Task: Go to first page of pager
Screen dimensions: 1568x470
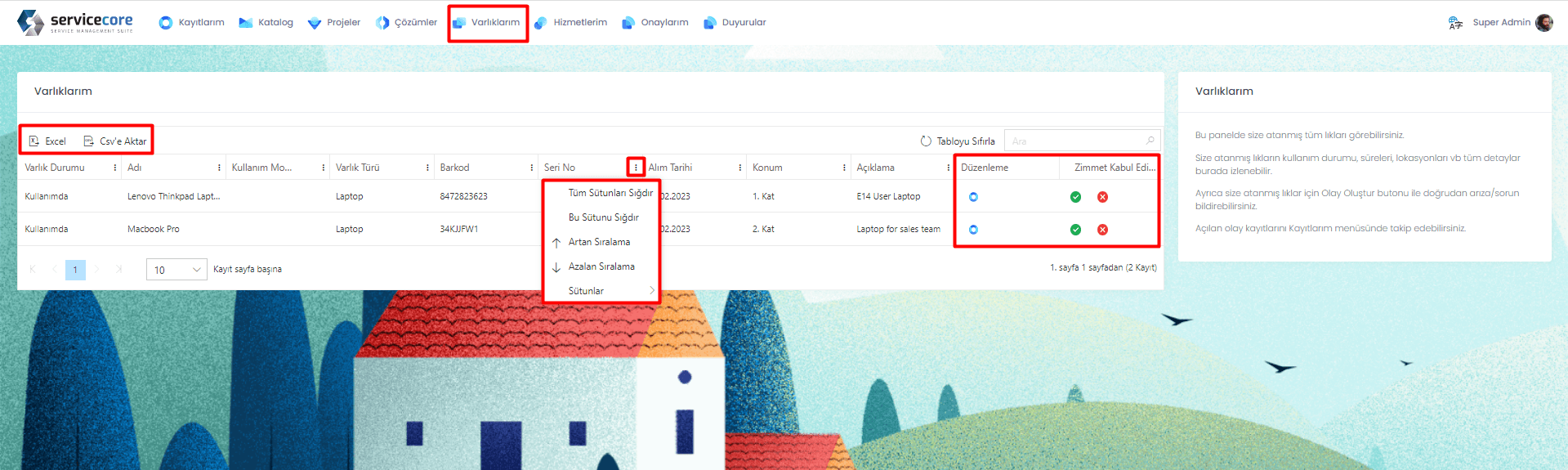Action: (x=33, y=269)
